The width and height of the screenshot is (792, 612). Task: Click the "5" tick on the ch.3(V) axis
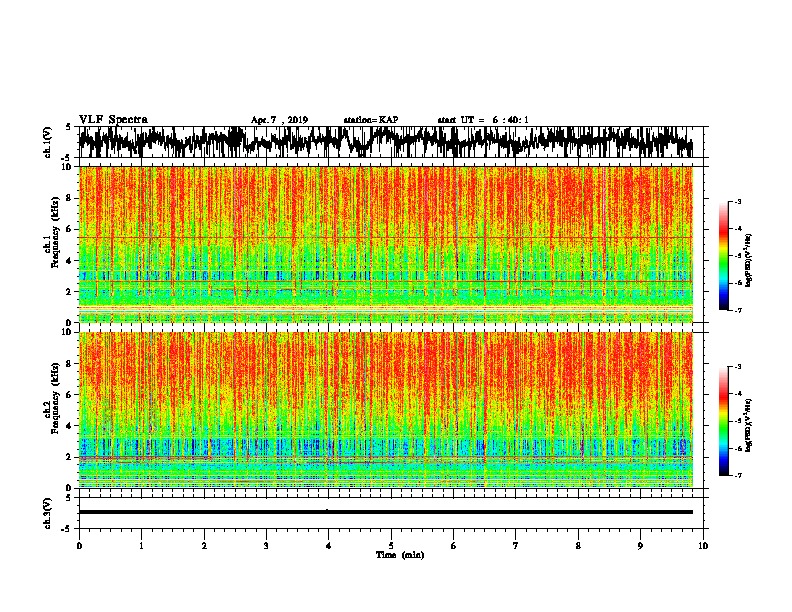tap(68, 498)
